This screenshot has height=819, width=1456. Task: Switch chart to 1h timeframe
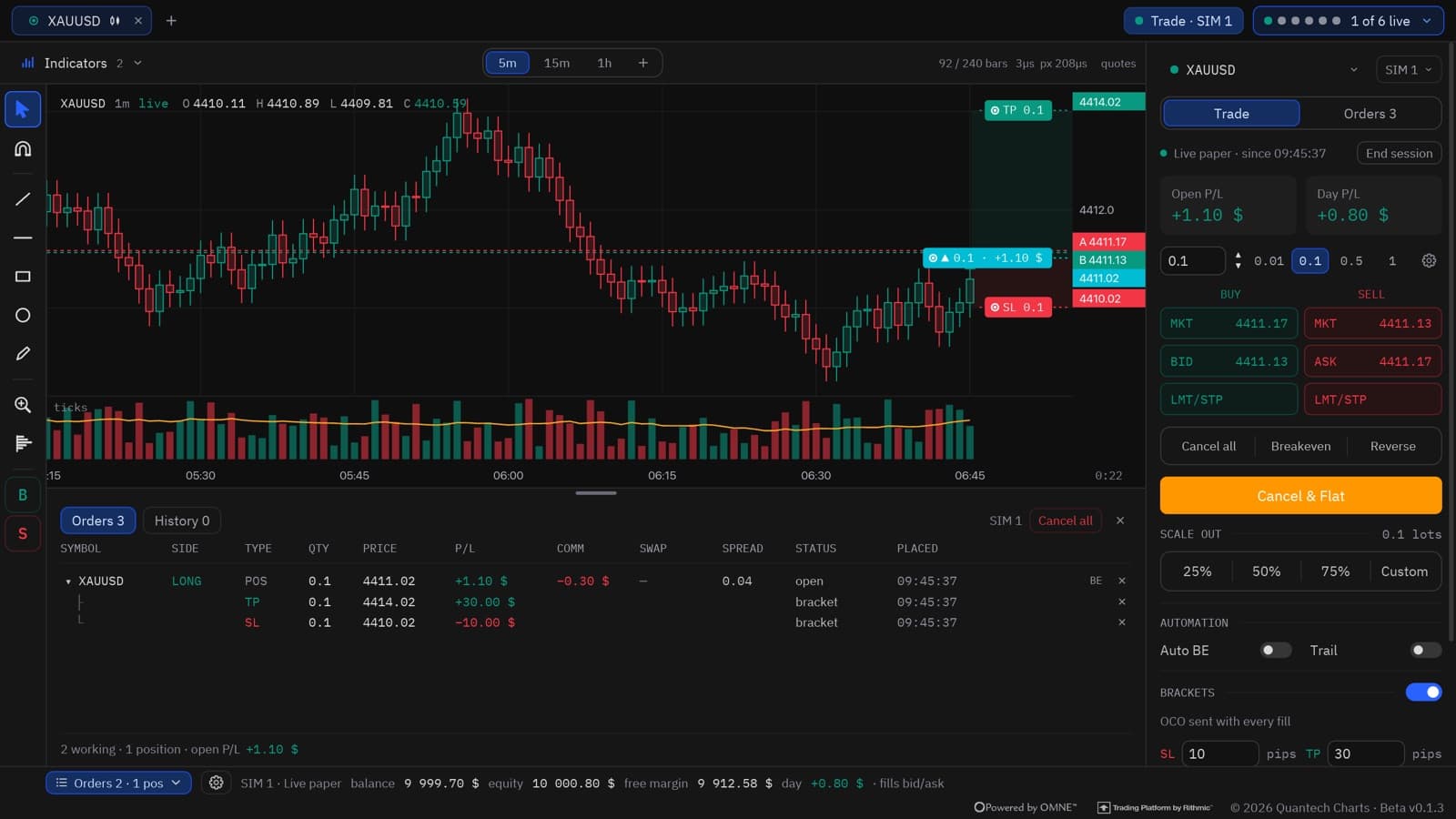pyautogui.click(x=604, y=63)
